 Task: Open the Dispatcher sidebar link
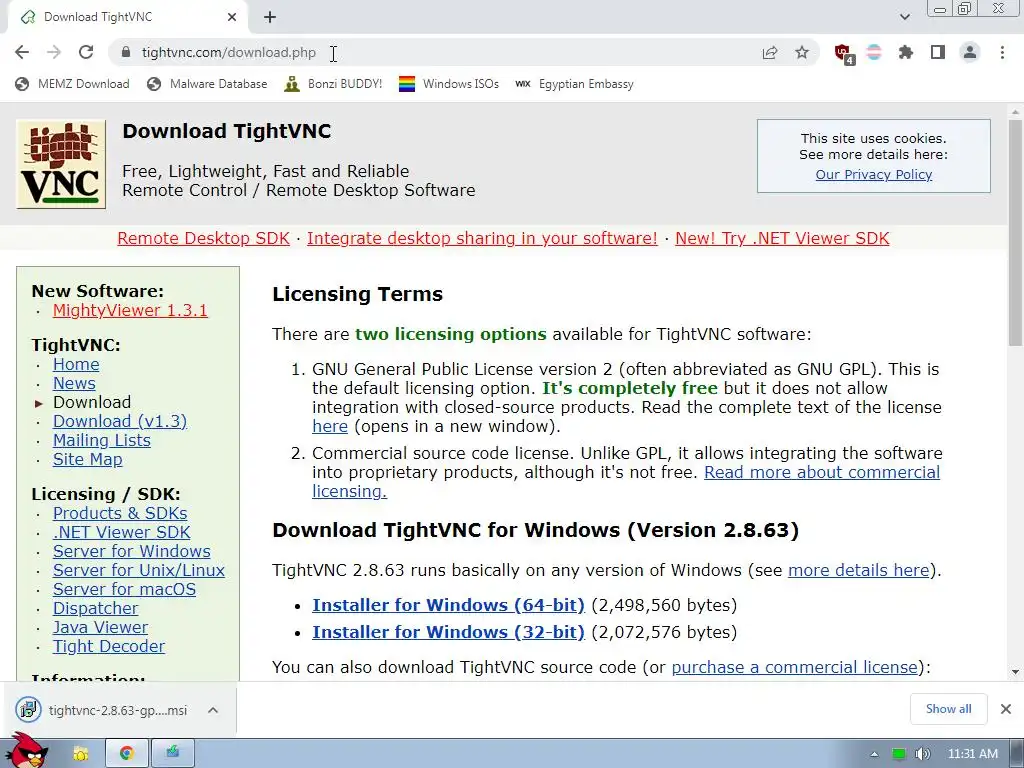coord(95,608)
